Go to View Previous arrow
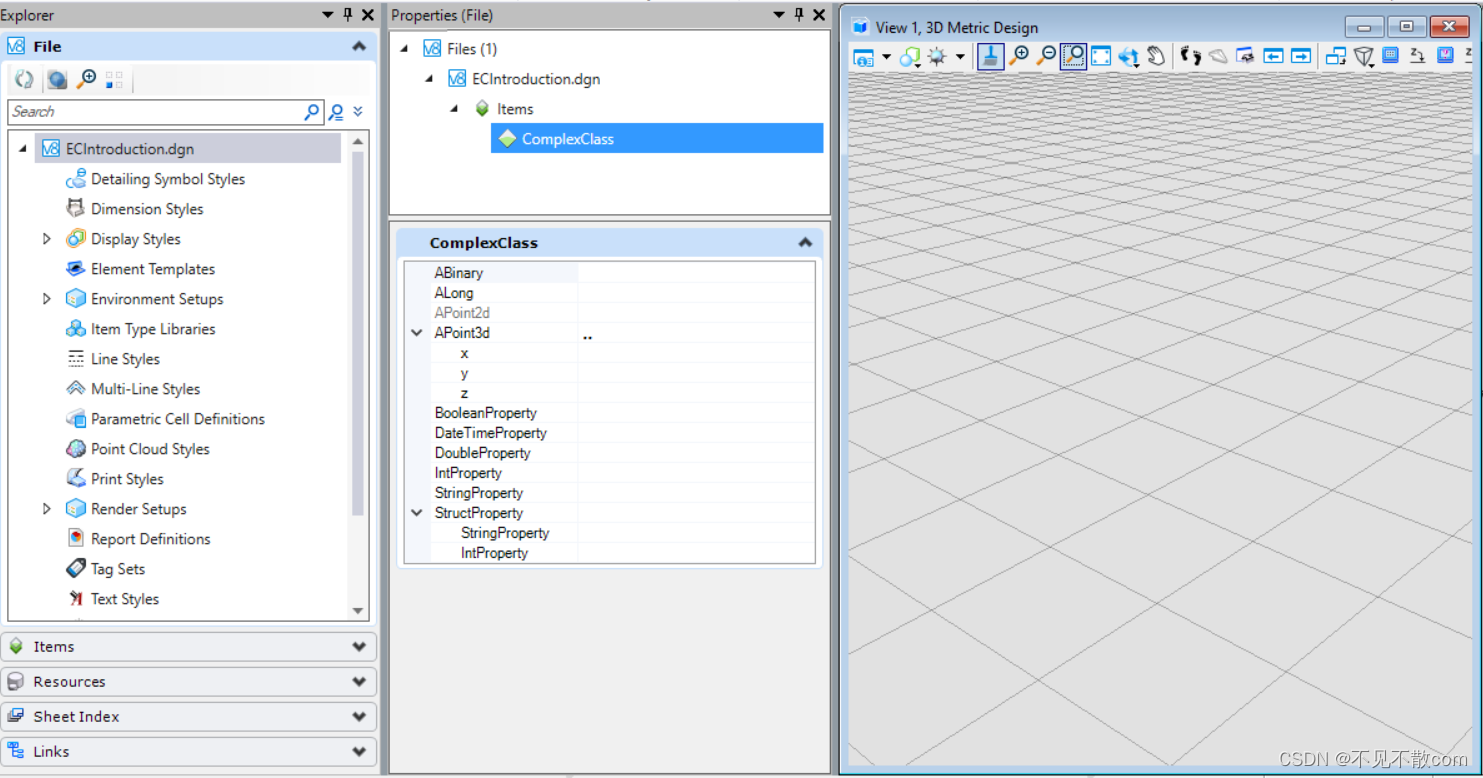This screenshot has width=1483, height=778. point(1273,57)
